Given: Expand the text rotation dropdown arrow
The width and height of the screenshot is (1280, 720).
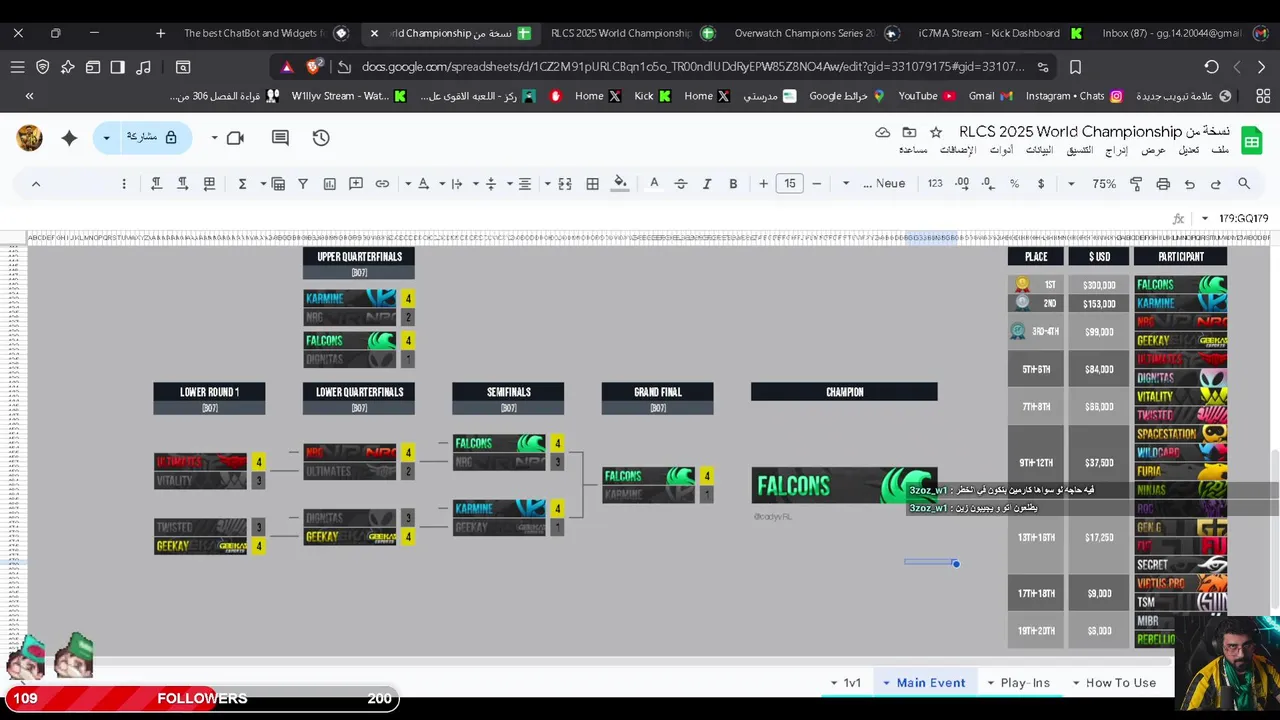Looking at the screenshot, I should coord(408,184).
